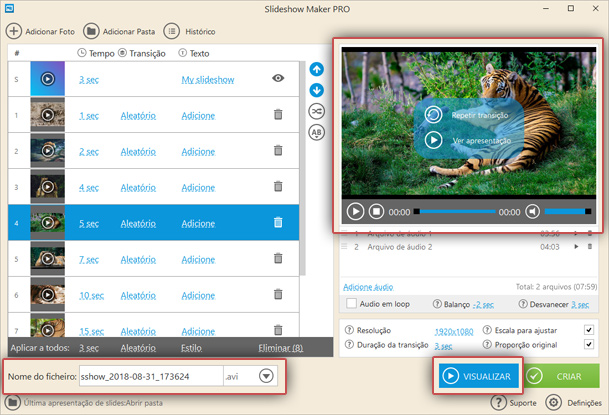Move slide down with blue arrow
Image resolution: width=609 pixels, height=415 pixels.
[x=317, y=90]
